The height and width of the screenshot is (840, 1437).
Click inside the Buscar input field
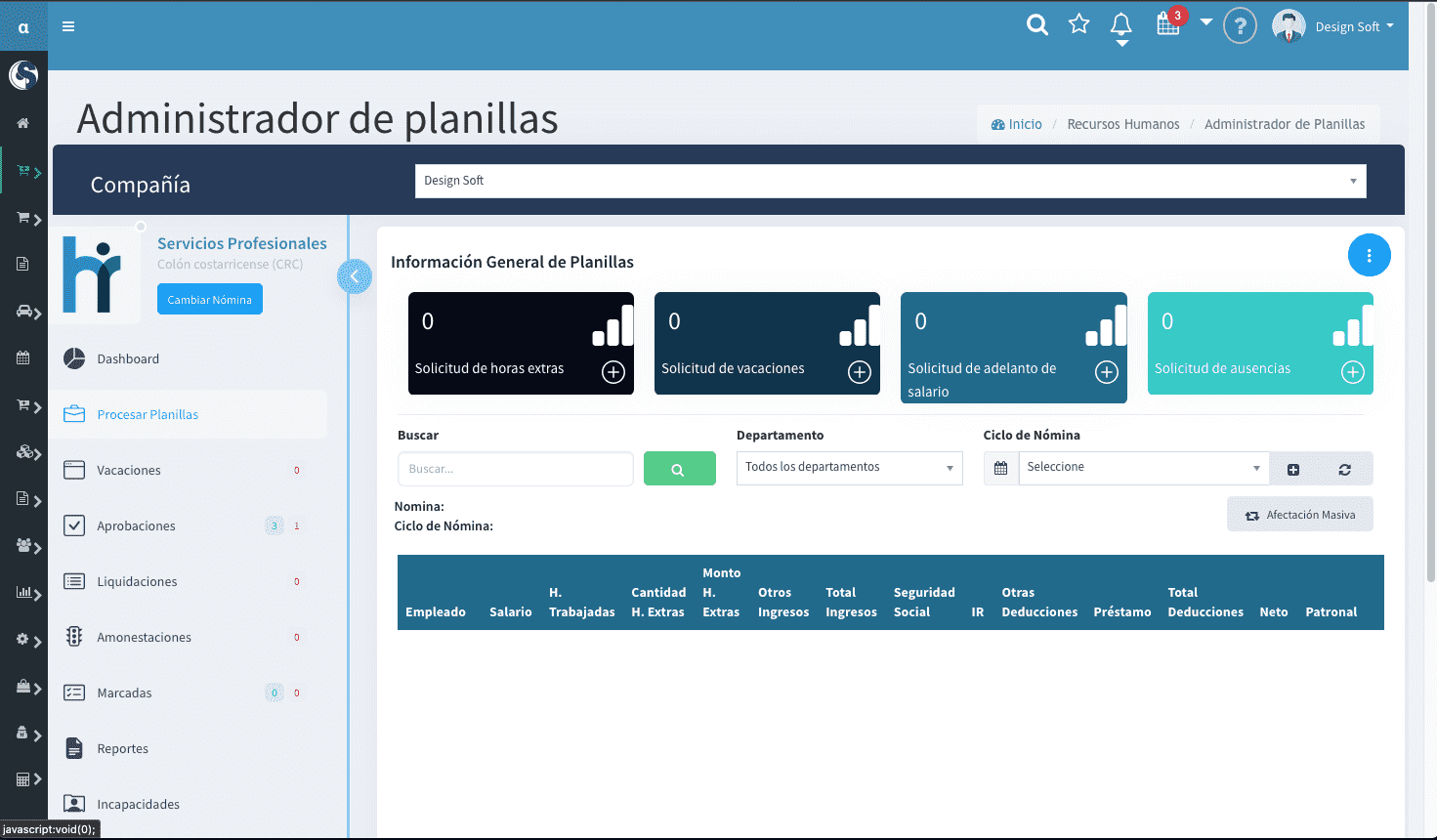click(x=515, y=469)
